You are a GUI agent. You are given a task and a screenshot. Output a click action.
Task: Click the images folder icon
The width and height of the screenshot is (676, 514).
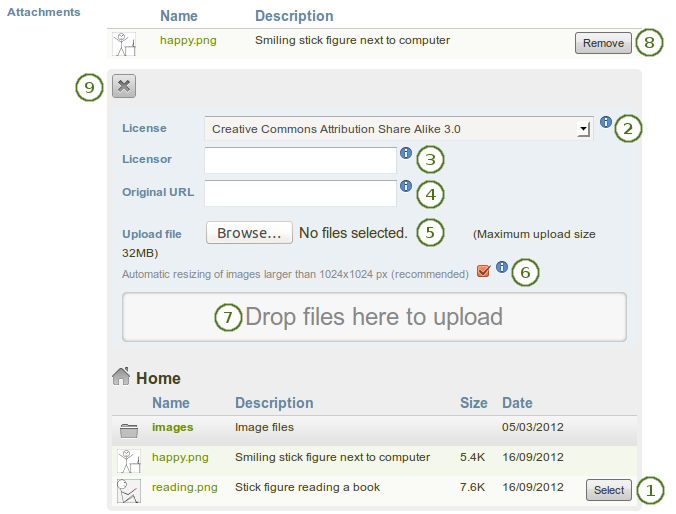pos(128,430)
